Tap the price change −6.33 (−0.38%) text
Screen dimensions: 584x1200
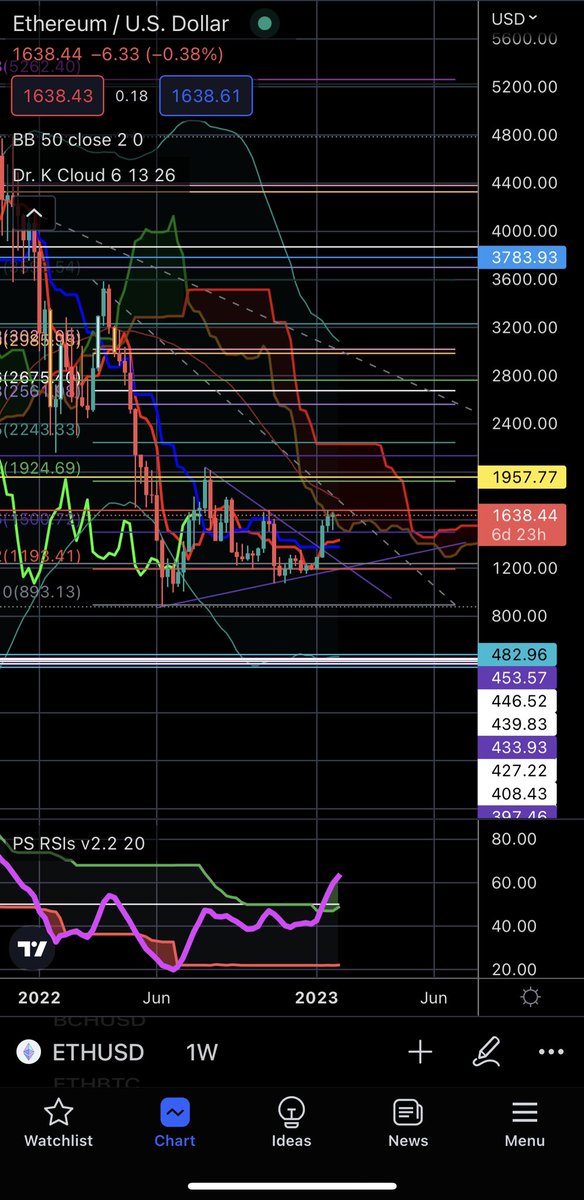click(156, 54)
